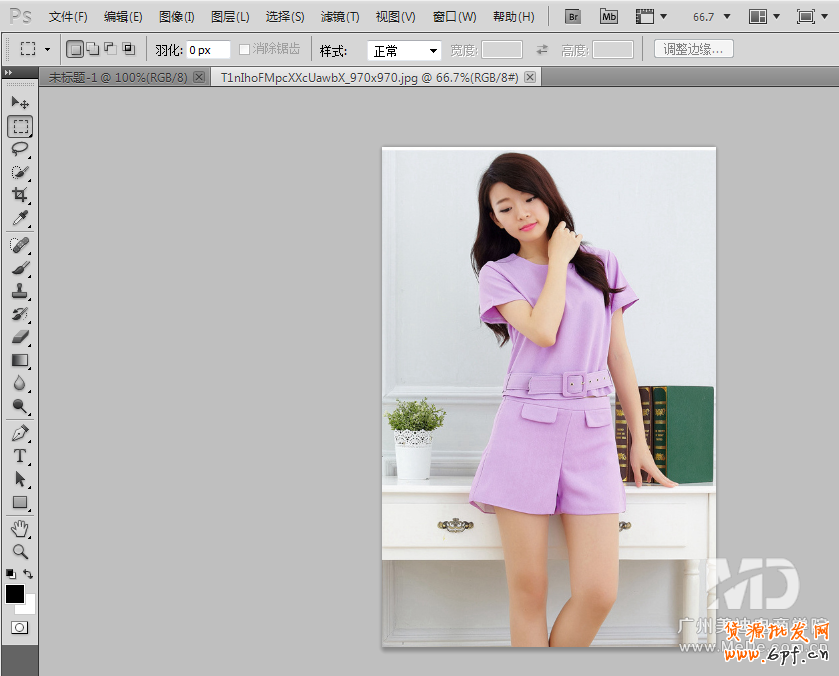Open the 滤镜(T) menu
The width and height of the screenshot is (839, 676).
340,17
